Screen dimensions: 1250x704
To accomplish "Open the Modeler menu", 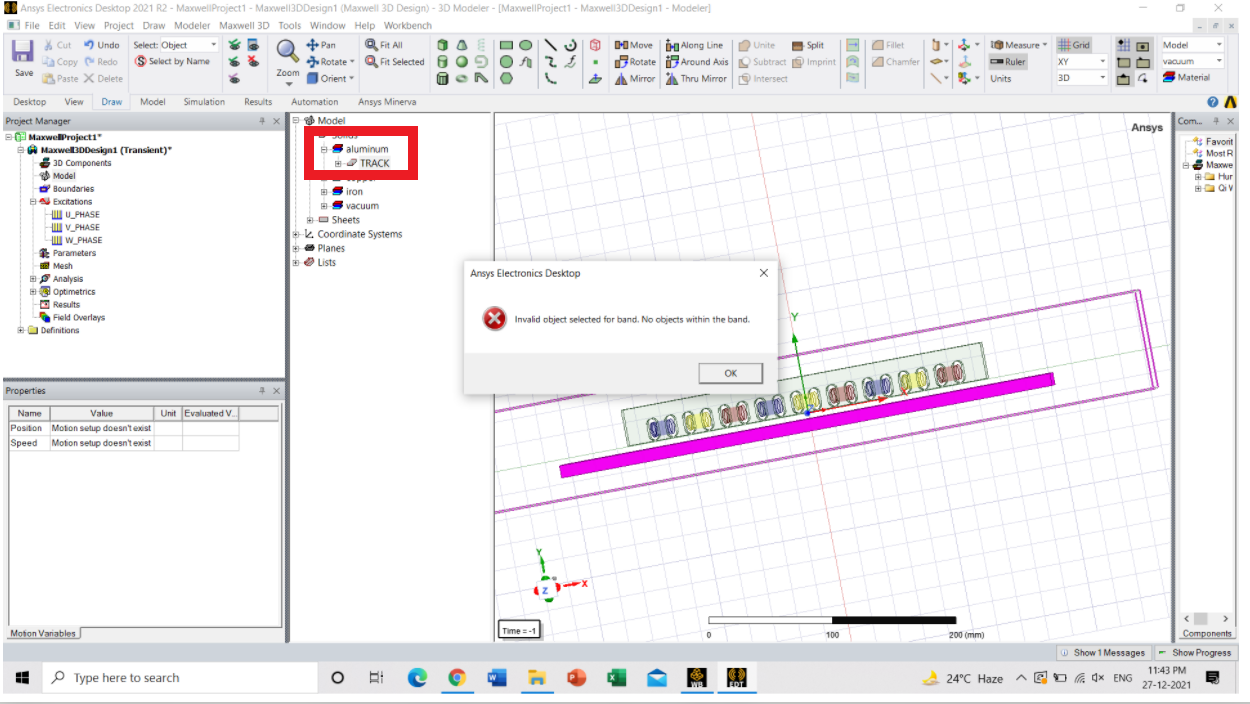I will coord(192,25).
